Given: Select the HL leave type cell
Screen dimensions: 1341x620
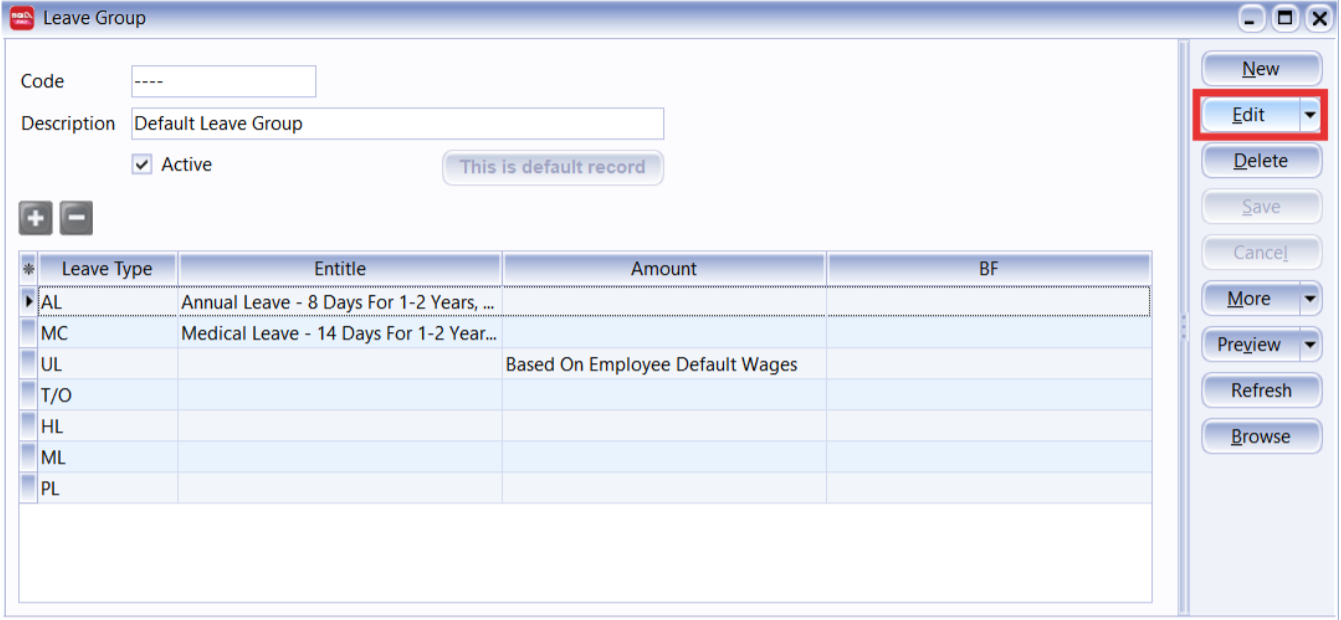Looking at the screenshot, I should [108, 426].
